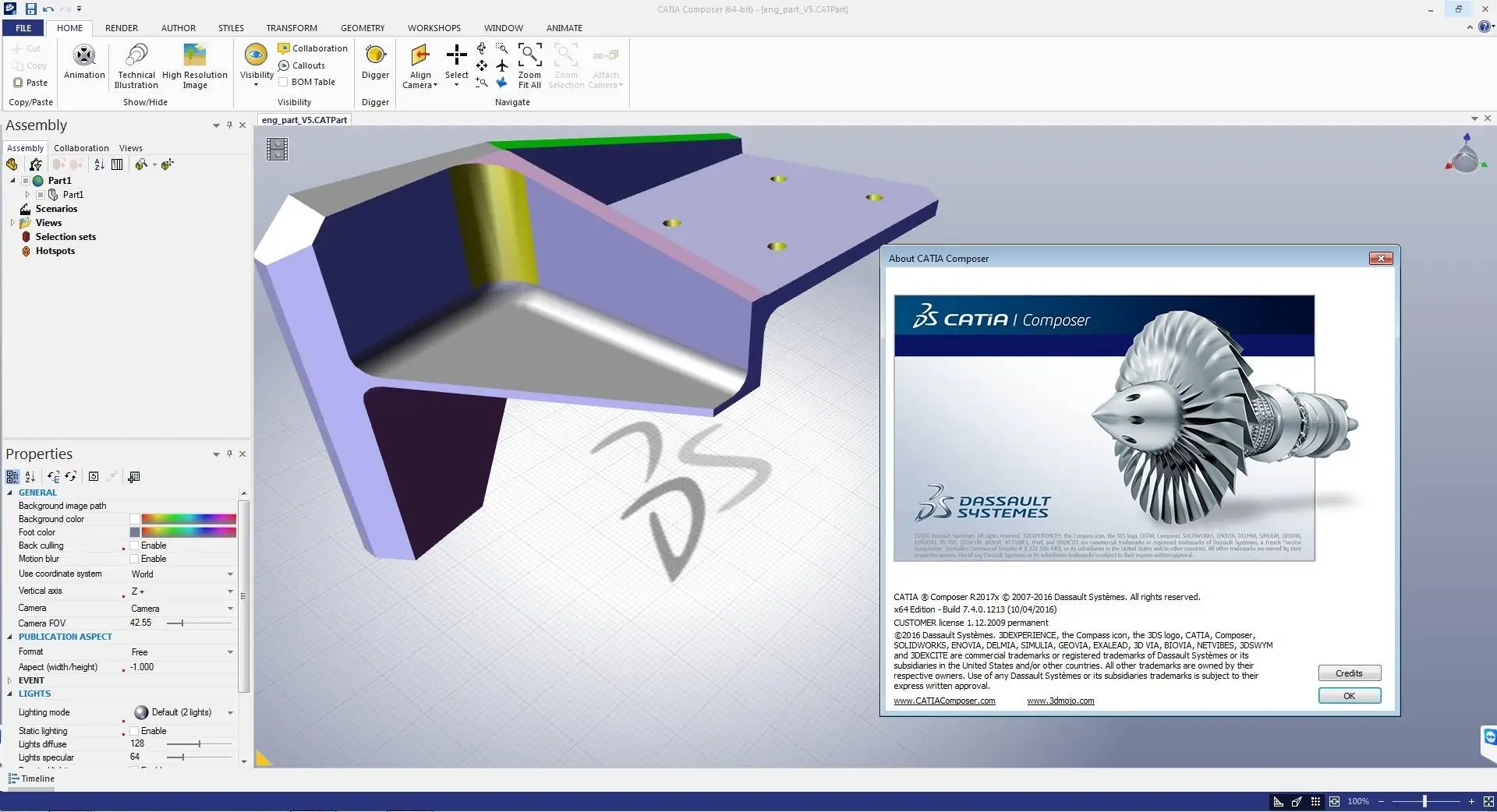Click the ruler triangle icon in status bar

[x=1278, y=801]
